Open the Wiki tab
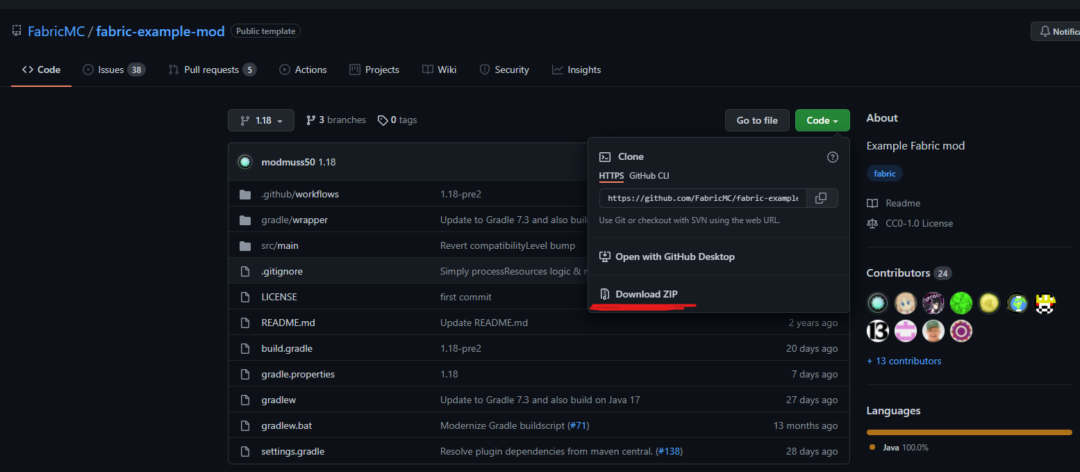 (439, 70)
